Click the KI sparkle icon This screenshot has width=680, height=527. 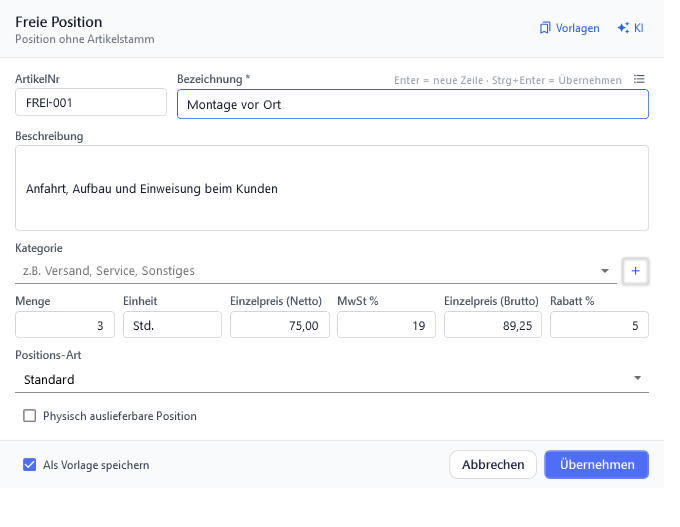pyautogui.click(x=623, y=28)
